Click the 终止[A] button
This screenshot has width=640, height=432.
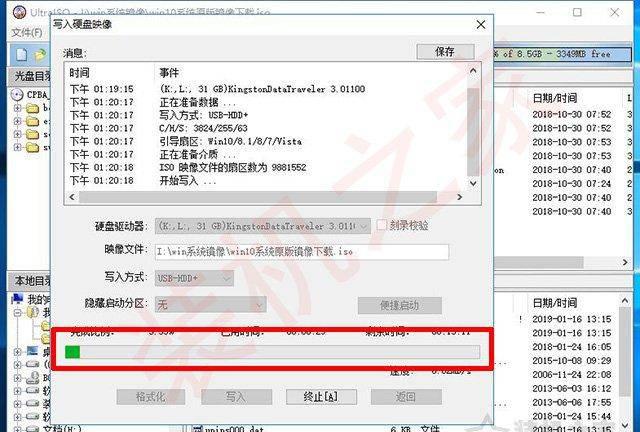click(321, 396)
